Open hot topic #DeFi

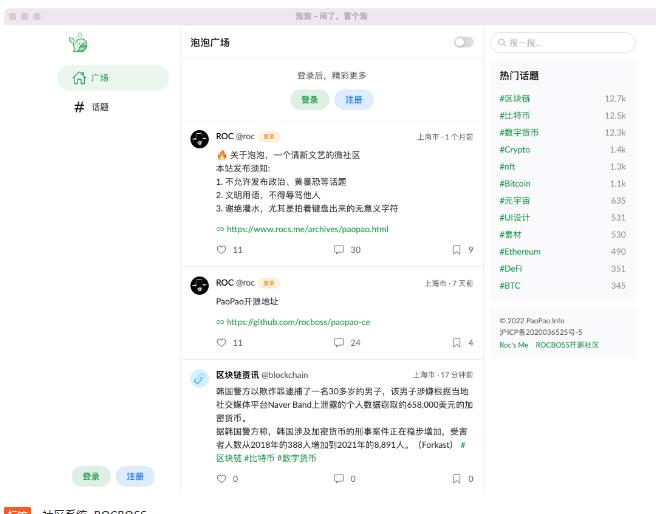coord(511,269)
